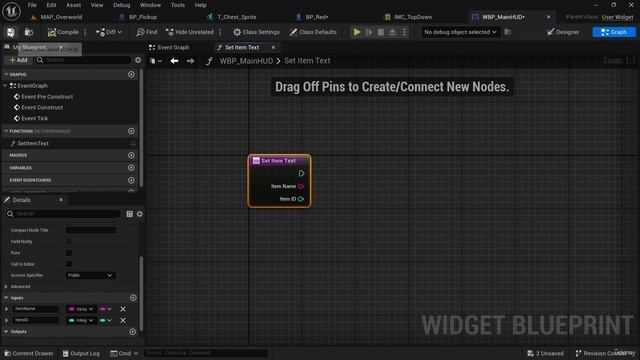Click the Compact Node Title field
The height and width of the screenshot is (360, 640).
[x=91, y=230]
